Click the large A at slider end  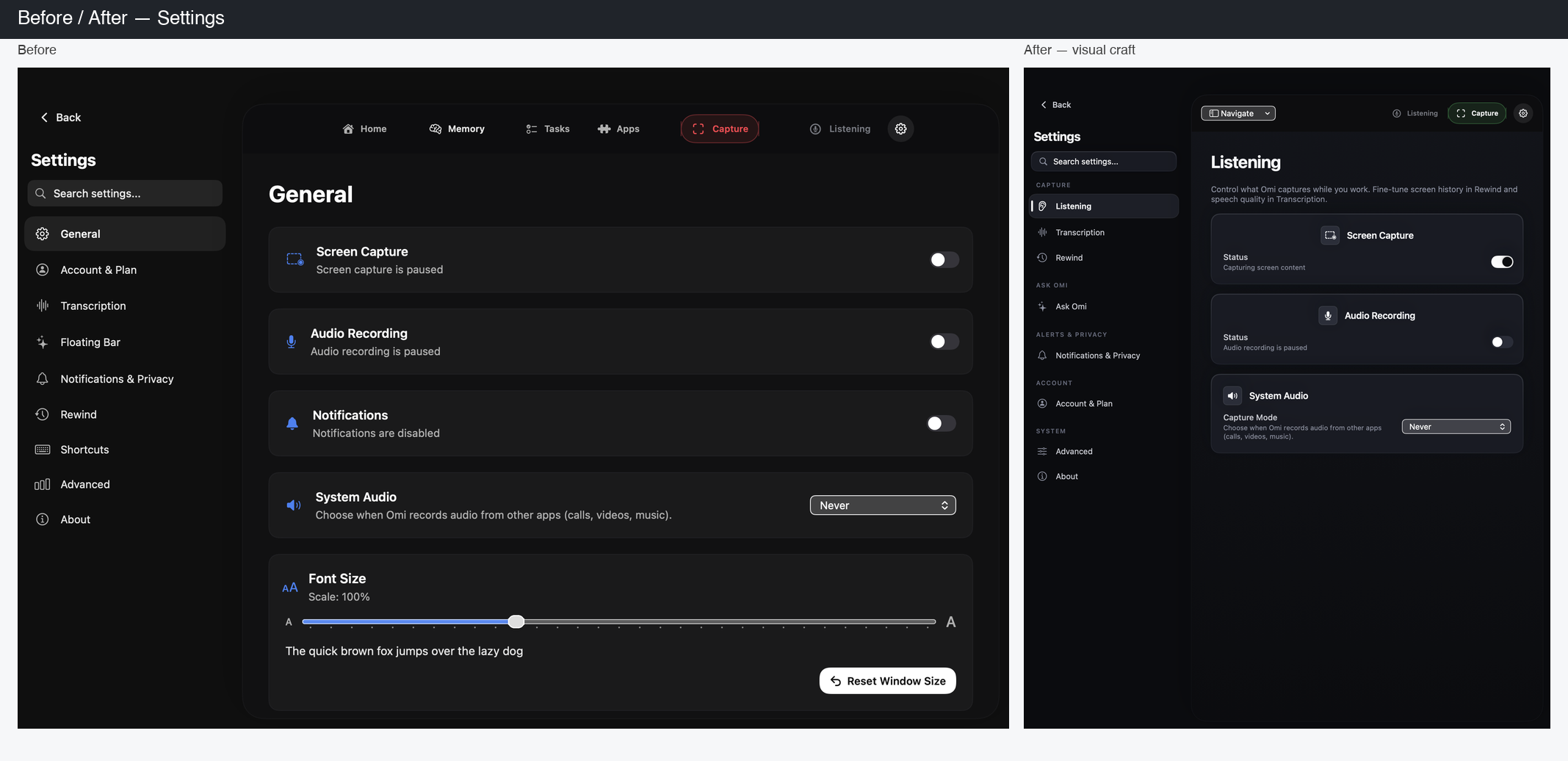(x=951, y=622)
